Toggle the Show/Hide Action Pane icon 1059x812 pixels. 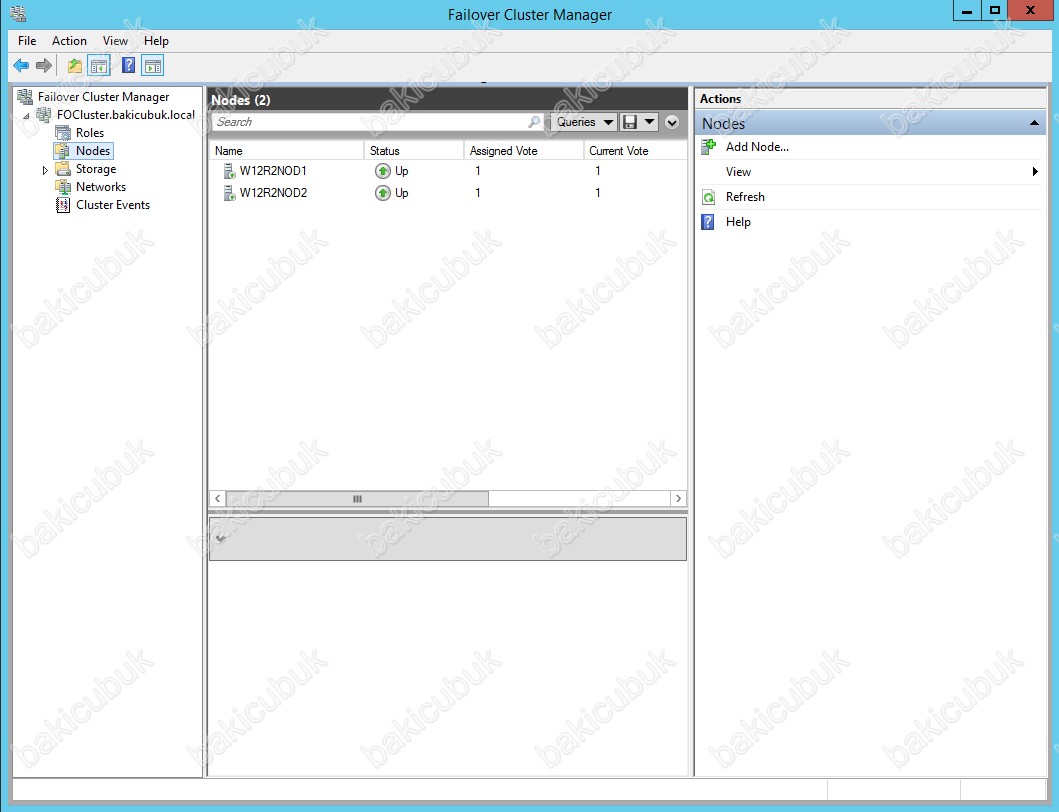(153, 66)
